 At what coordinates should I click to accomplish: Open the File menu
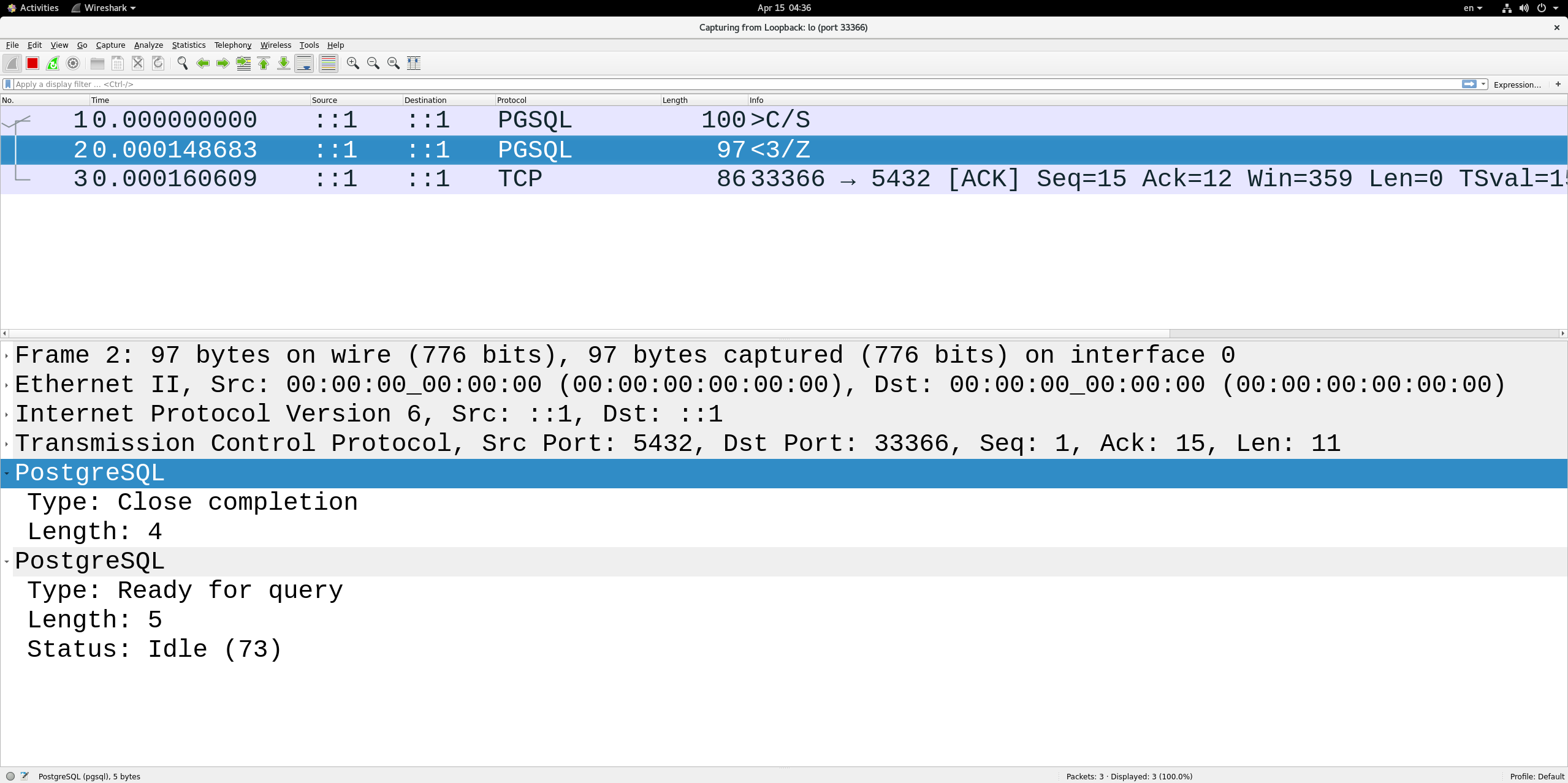pos(12,45)
